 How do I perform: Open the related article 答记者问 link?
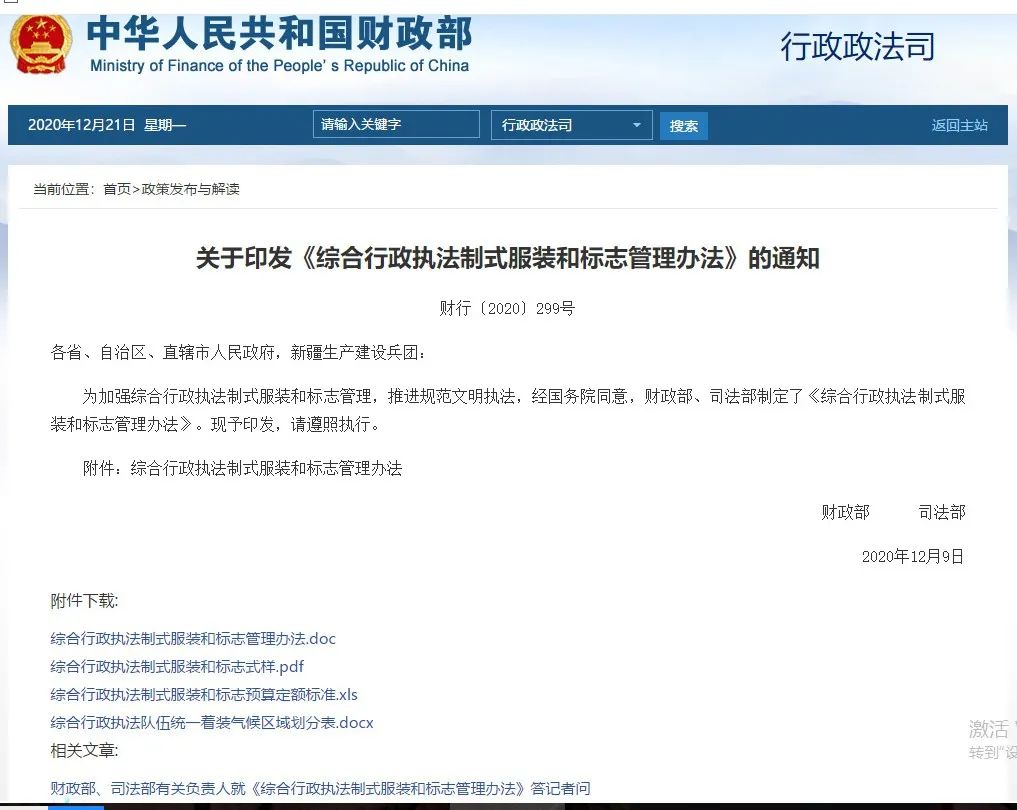[320, 788]
